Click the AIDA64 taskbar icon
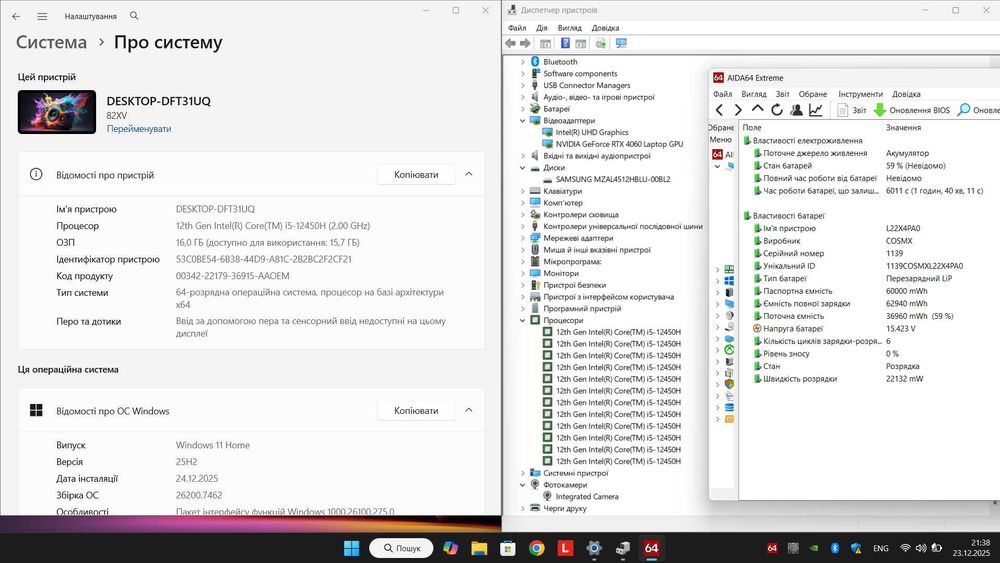This screenshot has height=563, width=1000. coord(651,548)
